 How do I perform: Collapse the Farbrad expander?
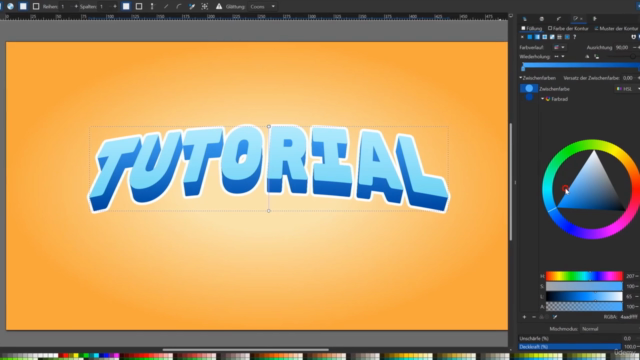[x=542, y=99]
